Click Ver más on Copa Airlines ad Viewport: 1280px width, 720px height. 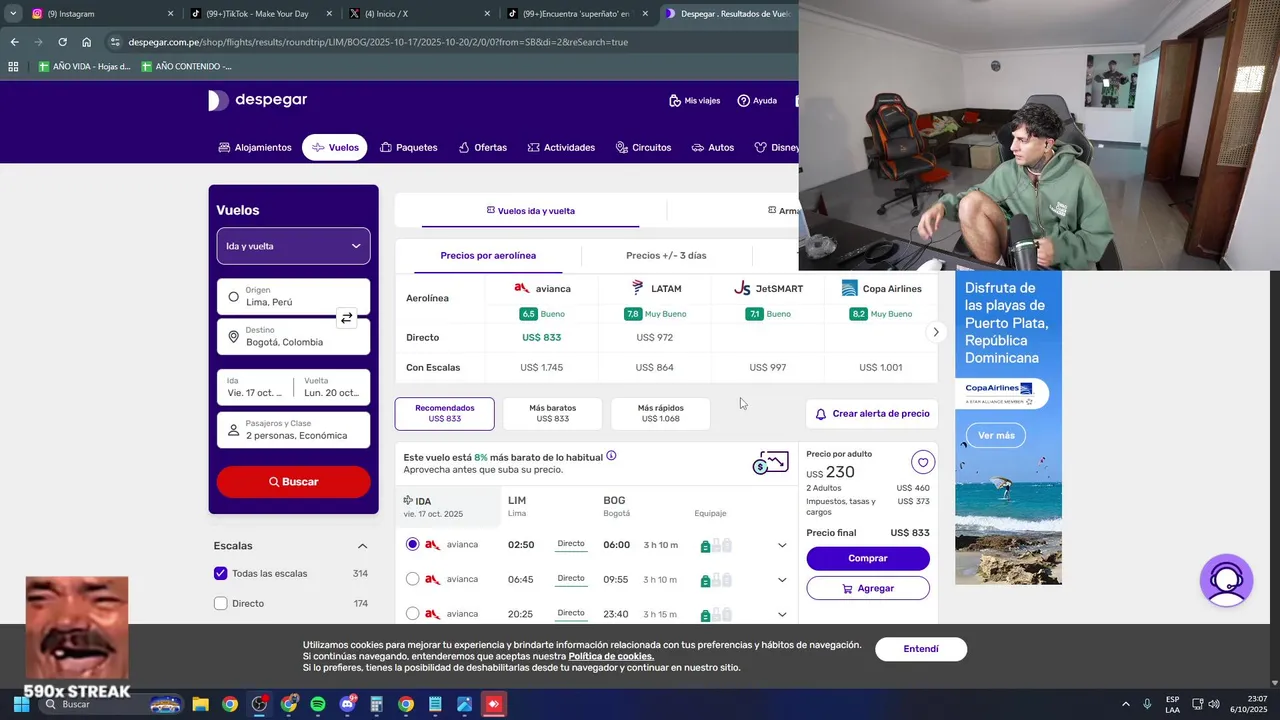coord(996,435)
